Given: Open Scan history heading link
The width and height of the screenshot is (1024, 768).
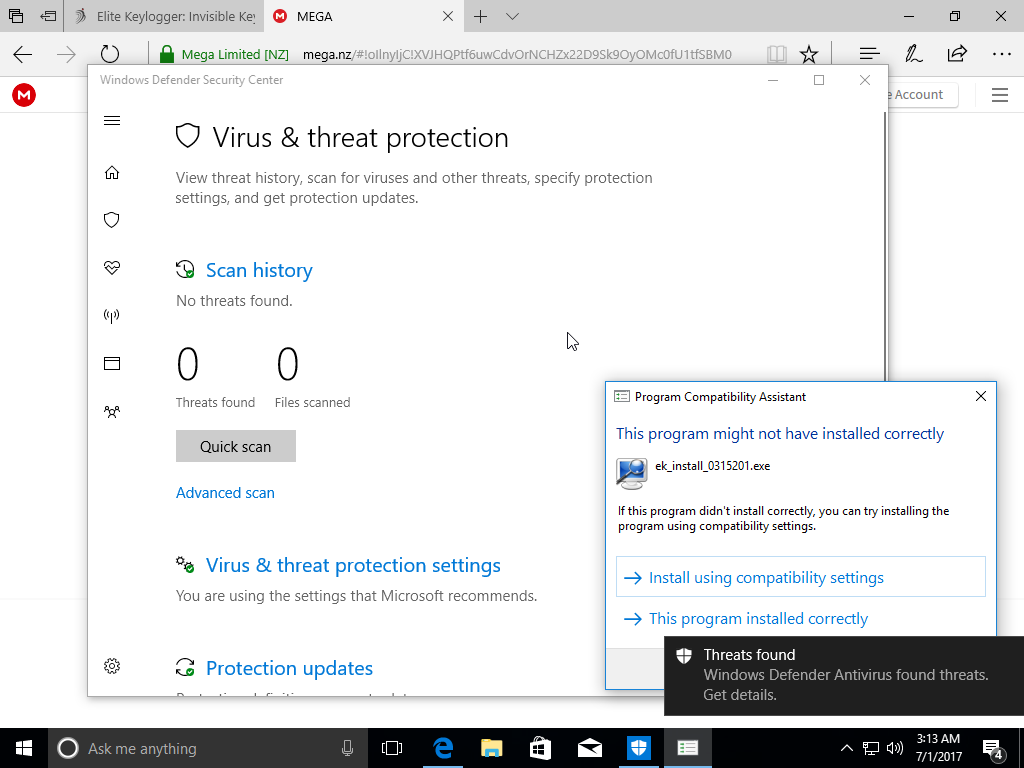Looking at the screenshot, I should point(259,270).
